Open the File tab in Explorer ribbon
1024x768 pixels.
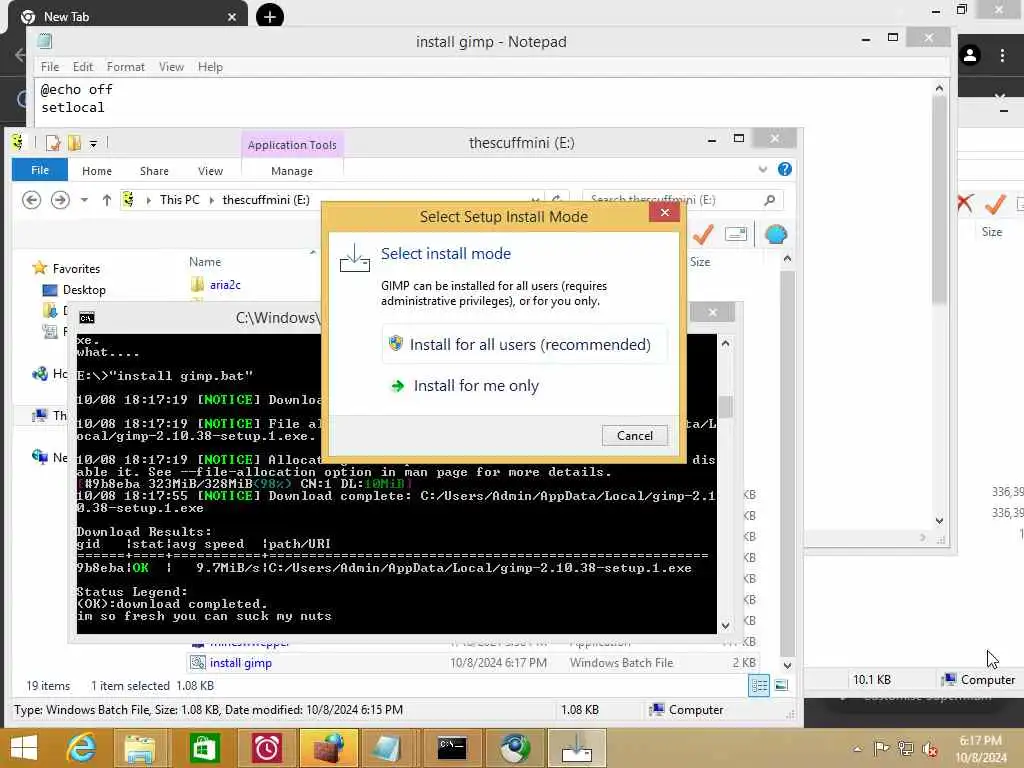pos(40,170)
